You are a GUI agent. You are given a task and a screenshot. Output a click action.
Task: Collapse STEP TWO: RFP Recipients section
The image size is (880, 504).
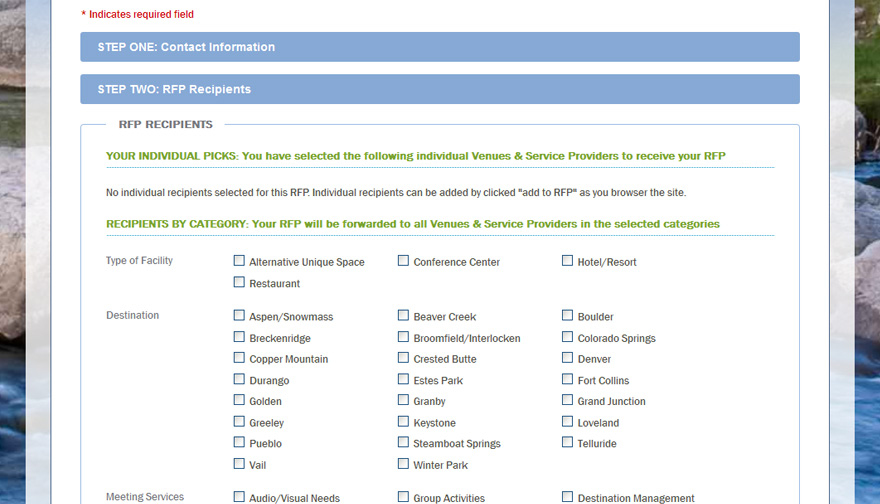439,89
